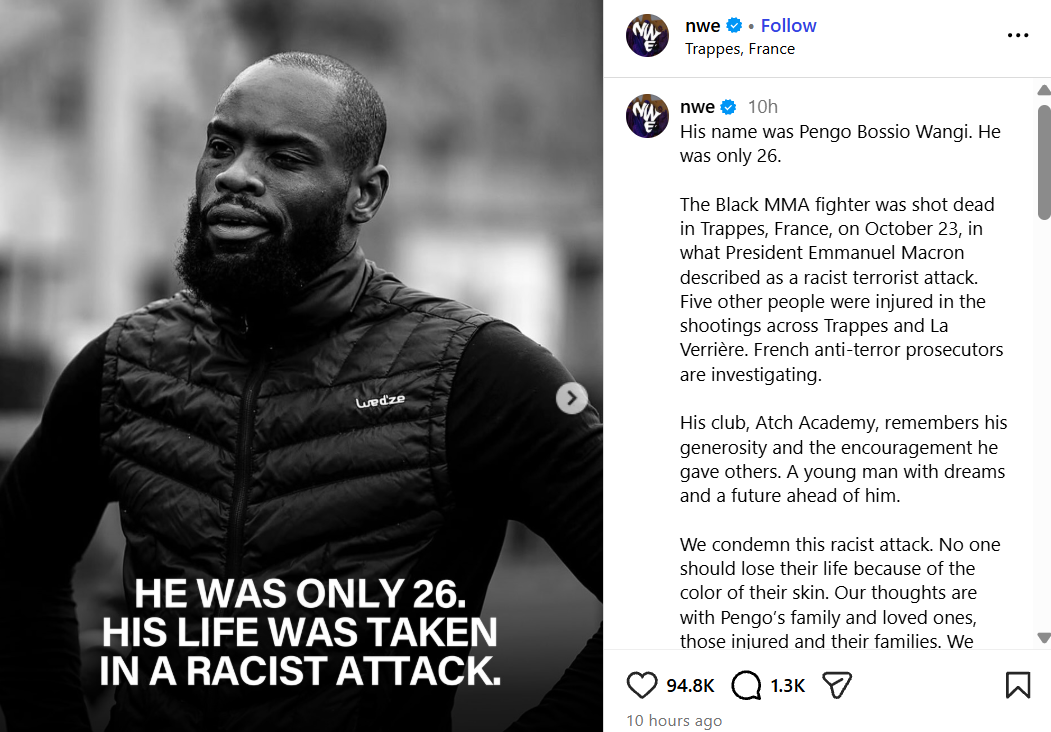Click scrollbar down arrow in caption panel
This screenshot has height=732, width=1051.
[1044, 637]
